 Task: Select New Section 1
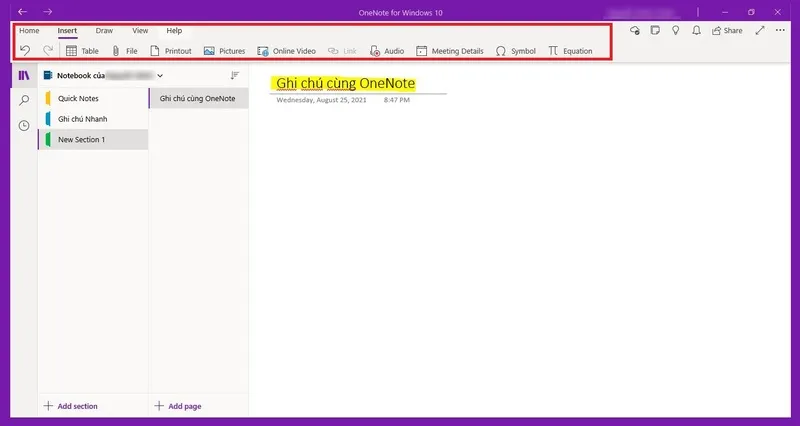coord(93,139)
